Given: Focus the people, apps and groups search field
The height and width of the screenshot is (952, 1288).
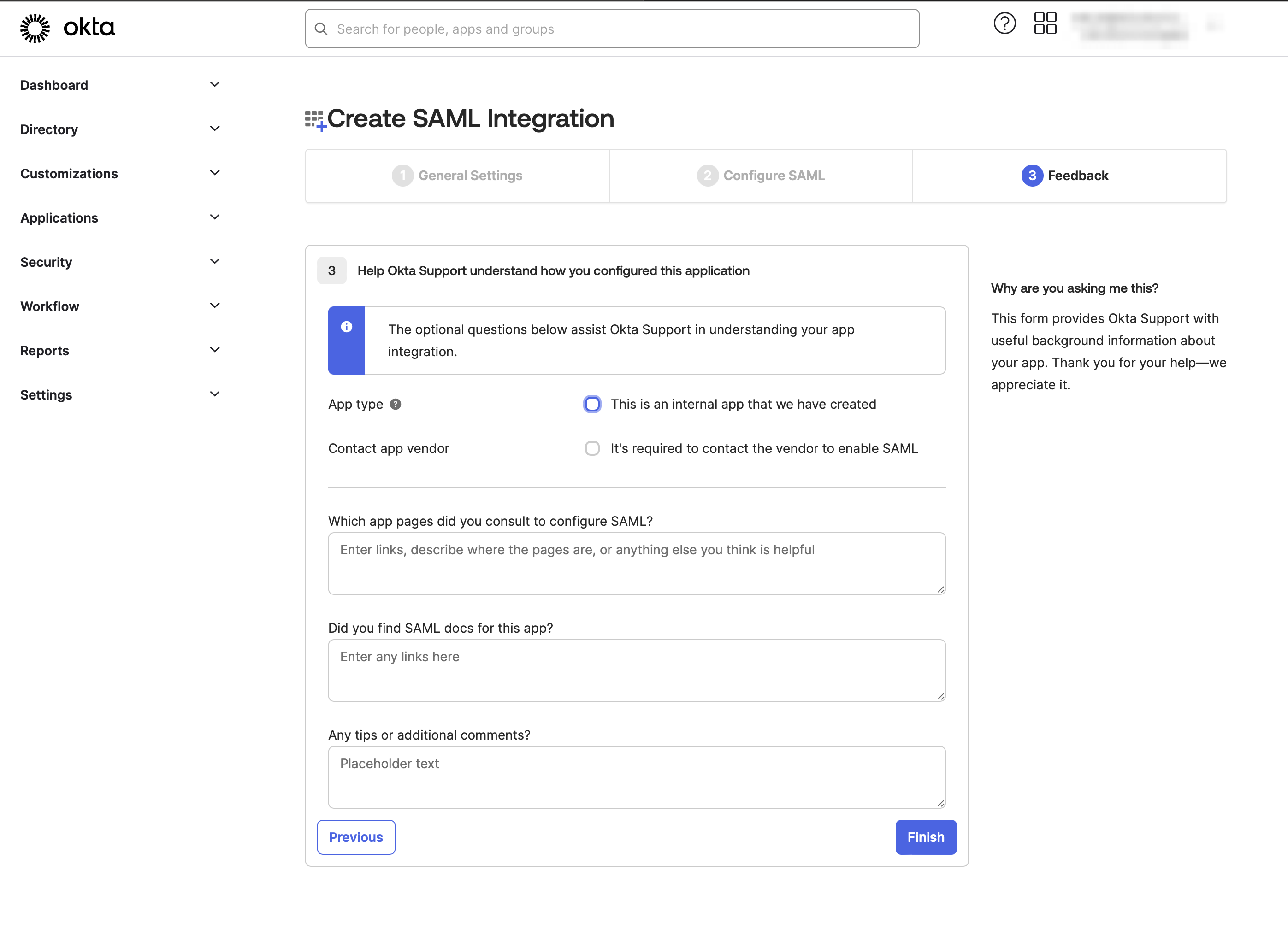Looking at the screenshot, I should [612, 29].
